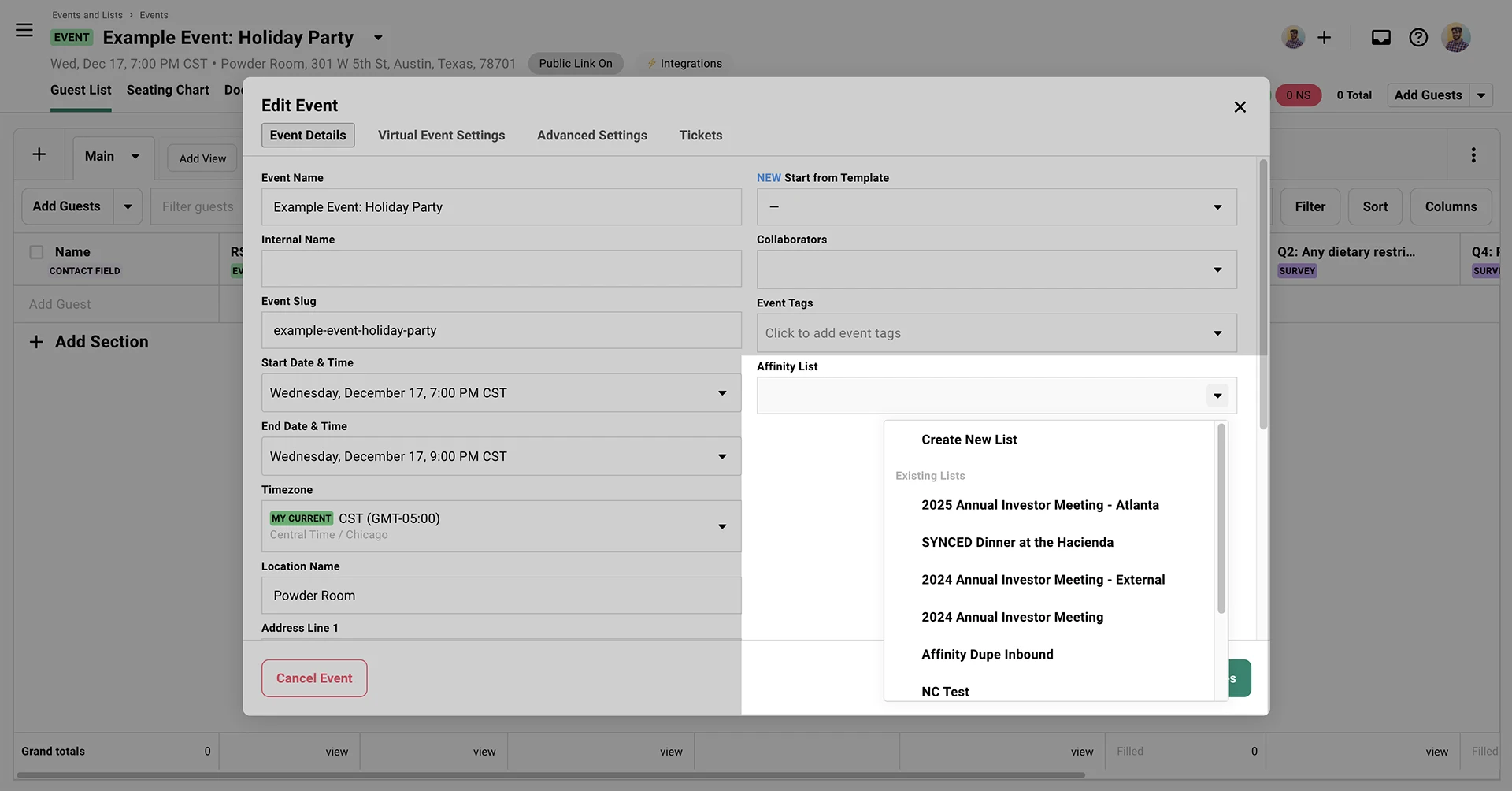
Task: Open the help question mark icon
Action: [x=1418, y=37]
